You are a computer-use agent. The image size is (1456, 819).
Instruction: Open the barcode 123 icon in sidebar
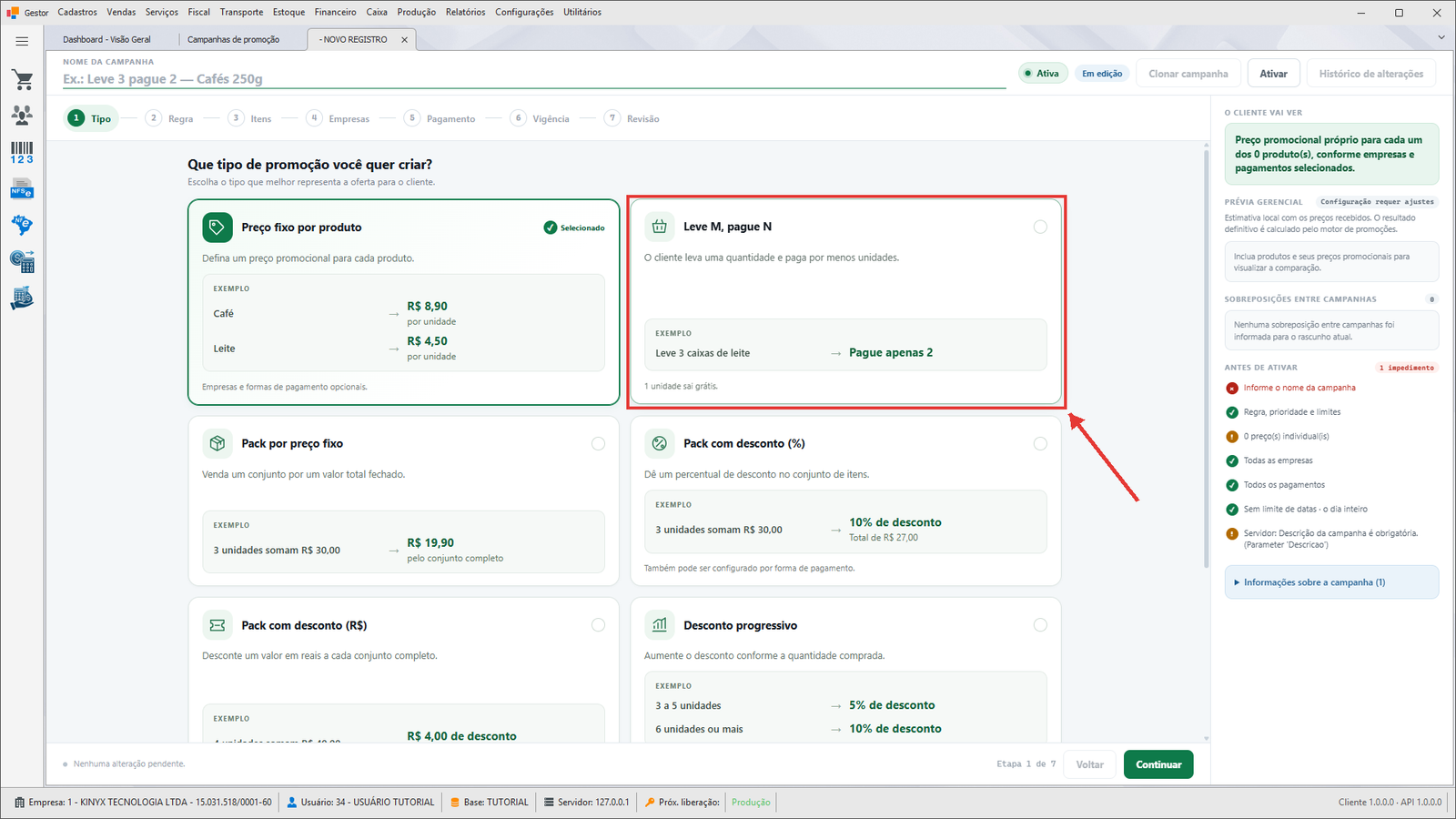[x=22, y=152]
